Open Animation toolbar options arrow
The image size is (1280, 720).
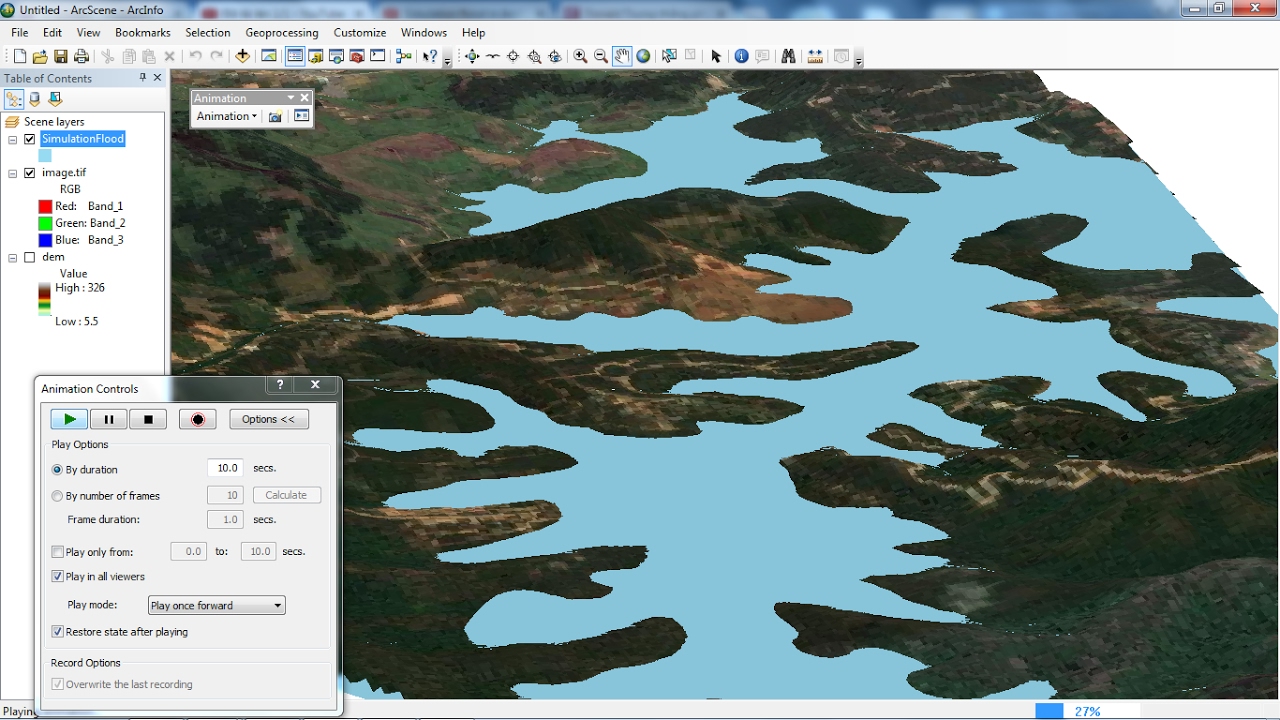click(x=291, y=98)
